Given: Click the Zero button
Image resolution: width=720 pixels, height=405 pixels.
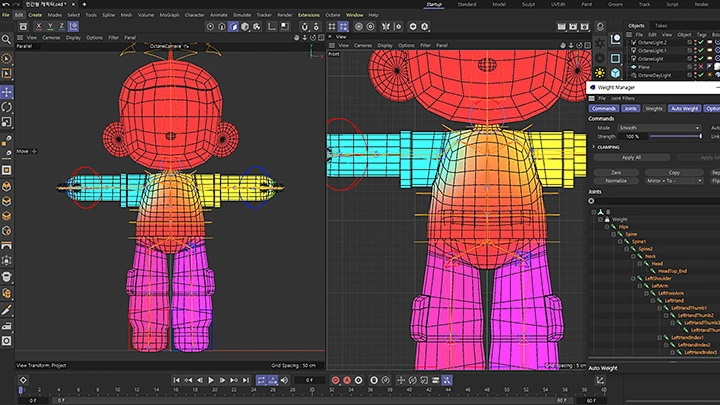Looking at the screenshot, I should [616, 173].
